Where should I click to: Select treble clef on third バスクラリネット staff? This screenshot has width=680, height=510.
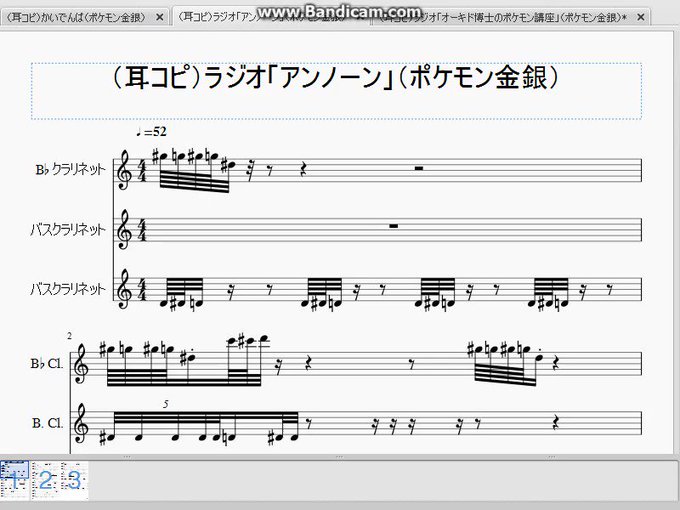(x=125, y=289)
